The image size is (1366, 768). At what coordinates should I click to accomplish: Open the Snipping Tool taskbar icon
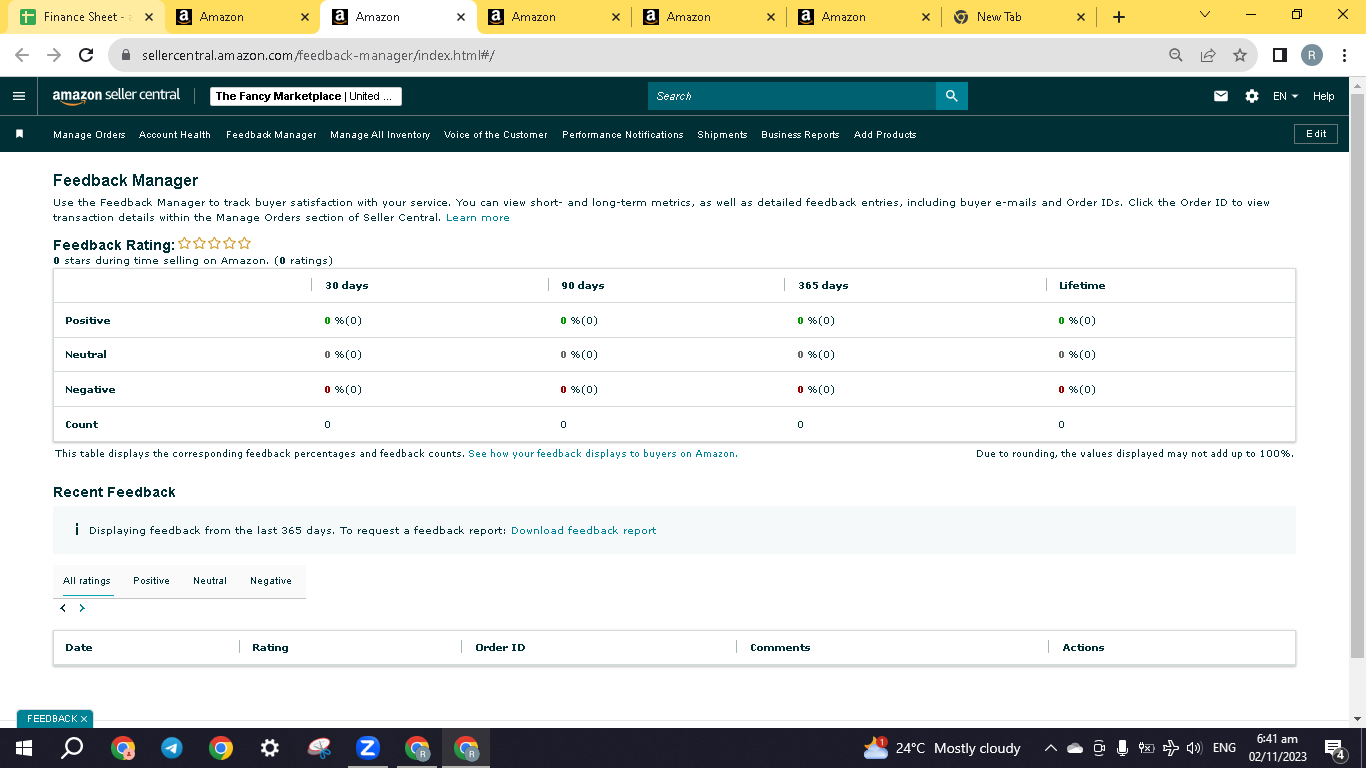click(x=319, y=748)
